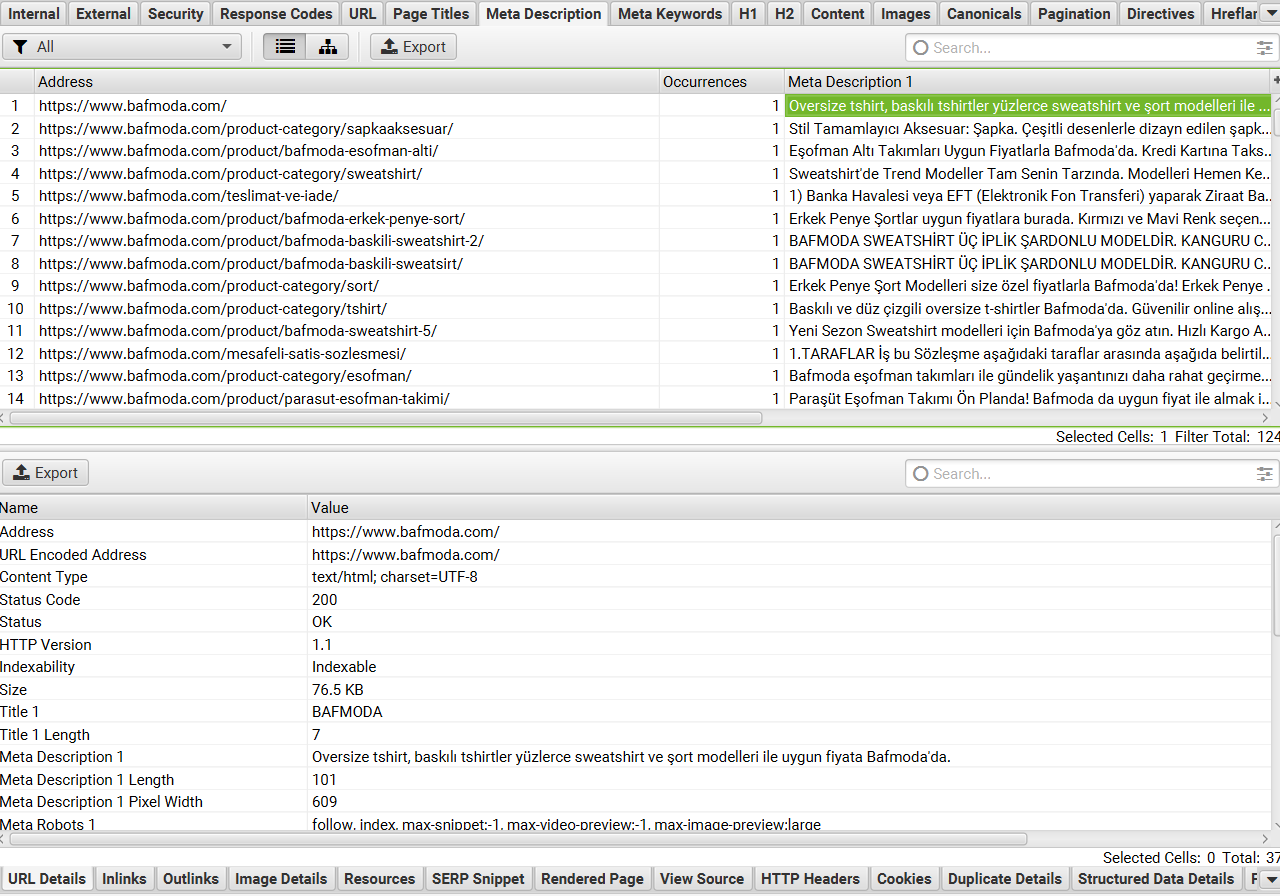Screen dimensions: 1280x896
Task: Select the Meta Keywords tab
Action: [670, 13]
